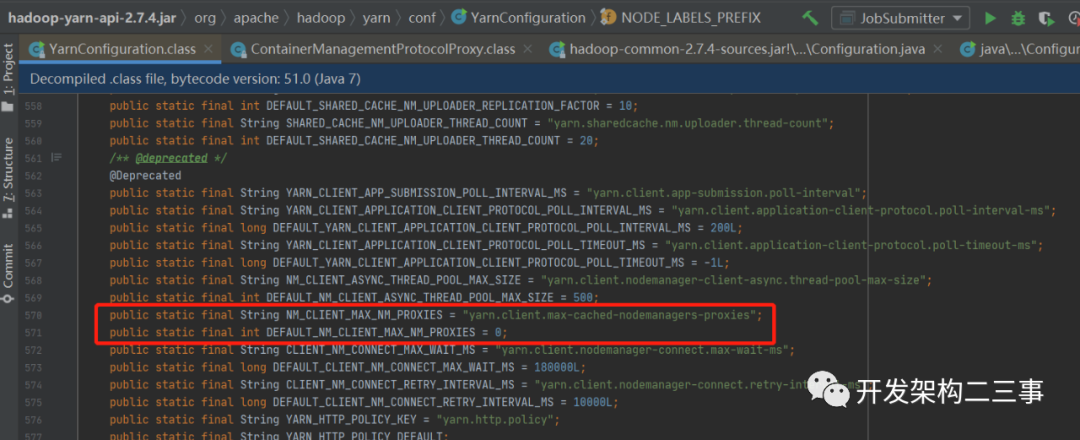Click "yarn.sharedcache.nm.uploader.thread-count" string

point(689,123)
